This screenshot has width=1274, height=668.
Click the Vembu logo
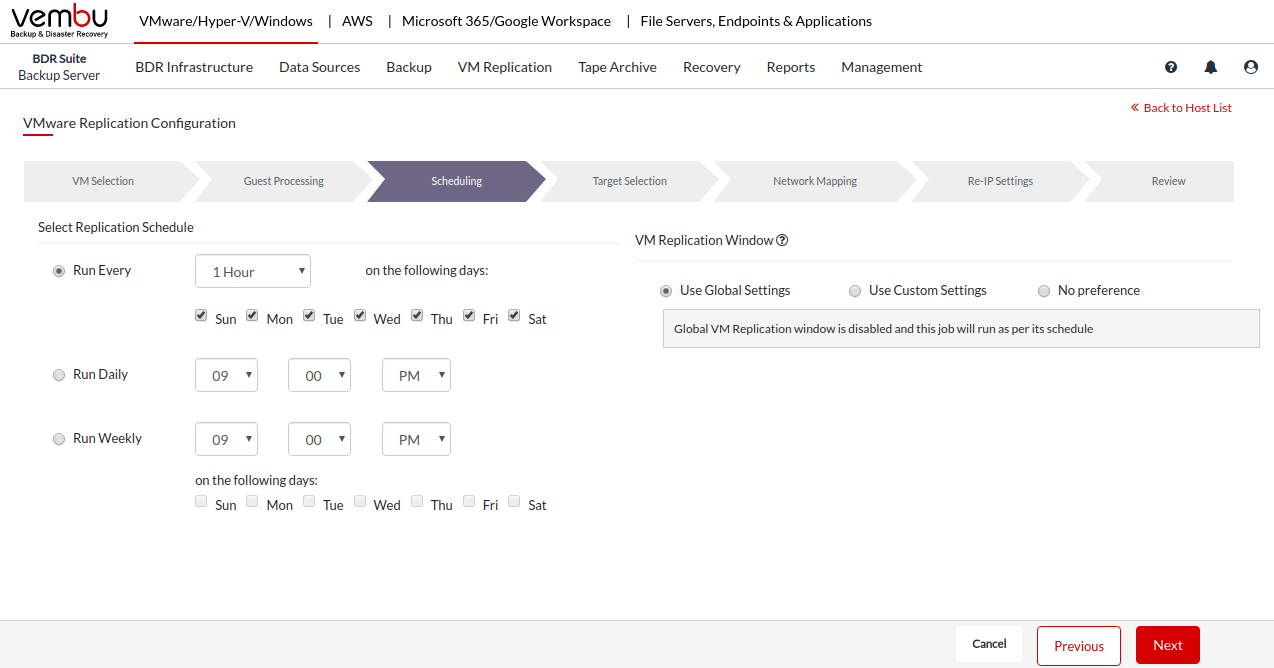tap(60, 21)
